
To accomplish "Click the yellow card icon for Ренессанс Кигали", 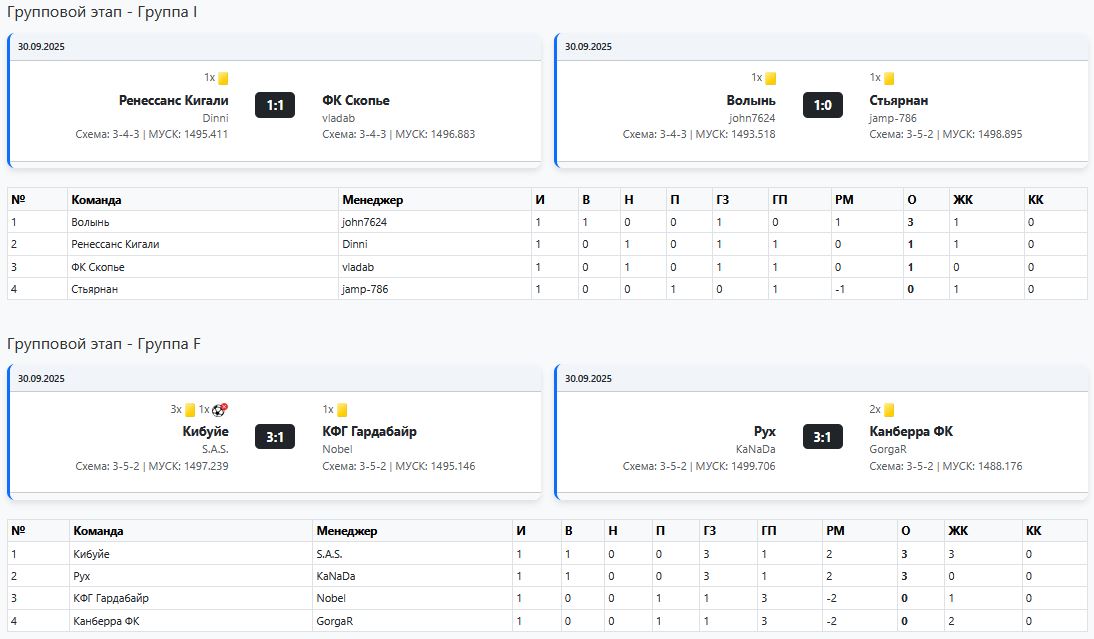I will tap(223, 78).
